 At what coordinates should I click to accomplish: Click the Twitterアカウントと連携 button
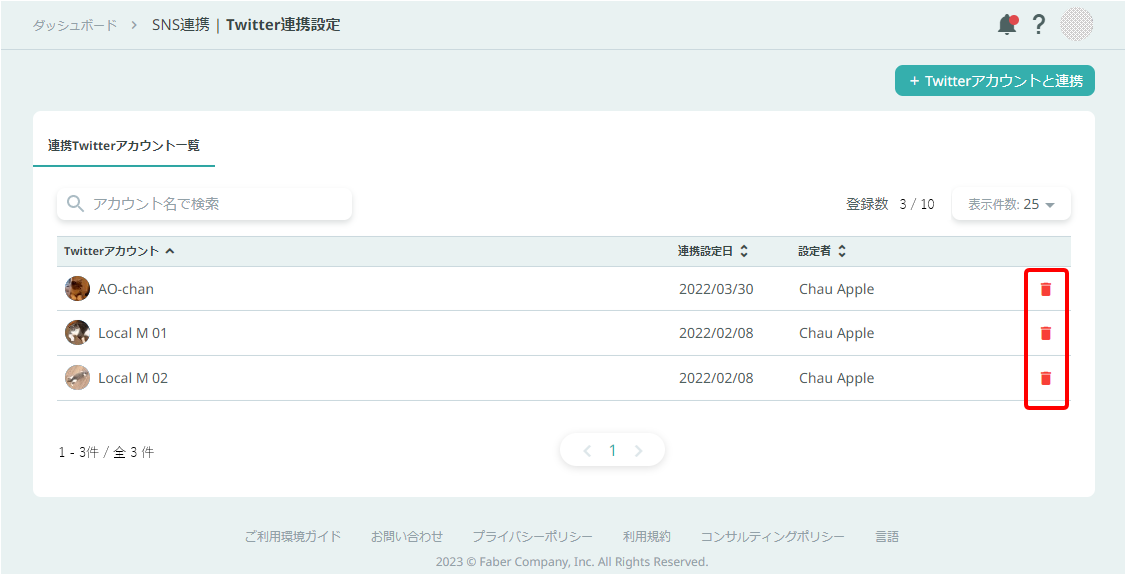(994, 81)
